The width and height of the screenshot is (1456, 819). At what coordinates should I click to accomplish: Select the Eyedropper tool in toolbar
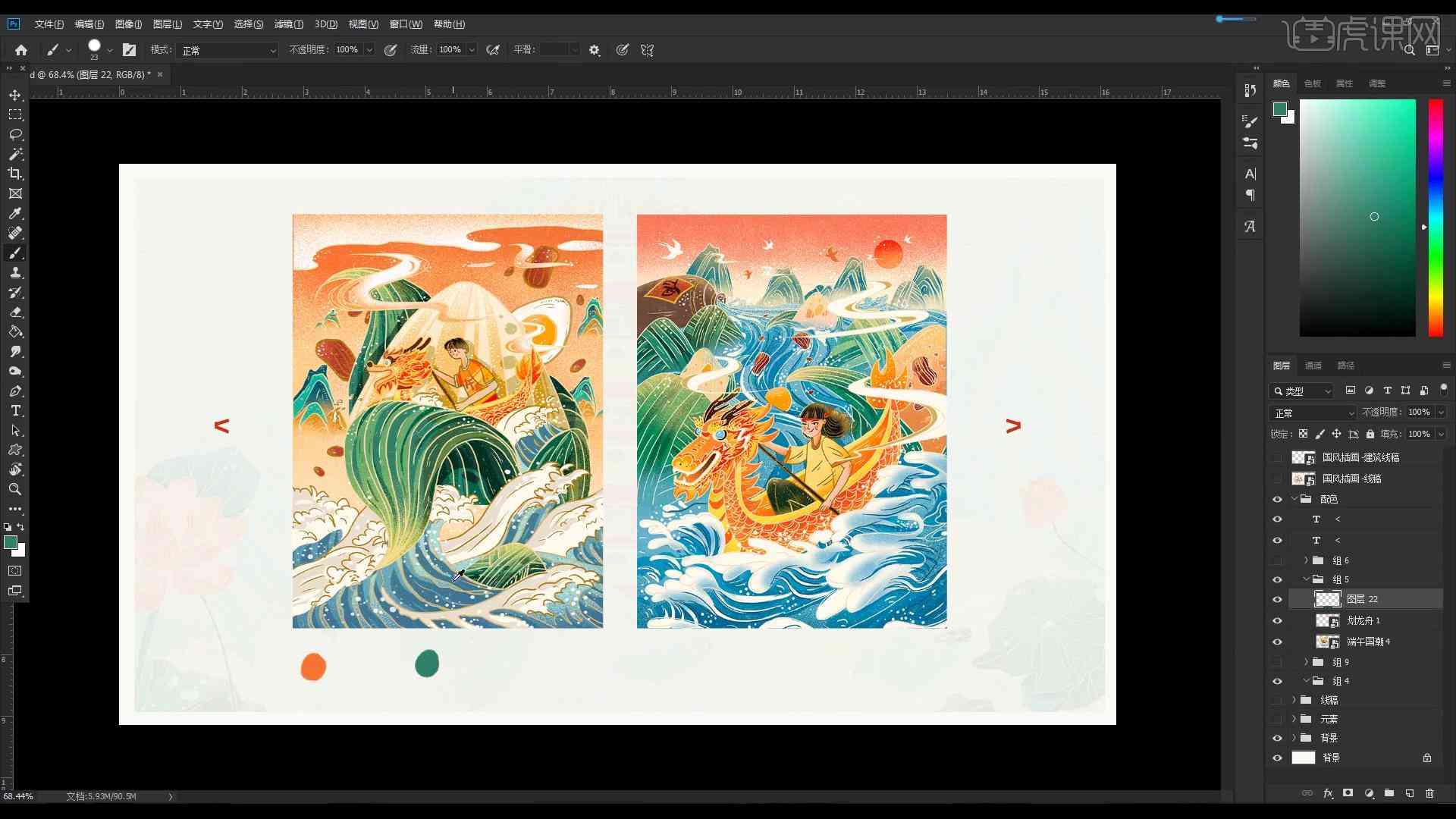(15, 213)
